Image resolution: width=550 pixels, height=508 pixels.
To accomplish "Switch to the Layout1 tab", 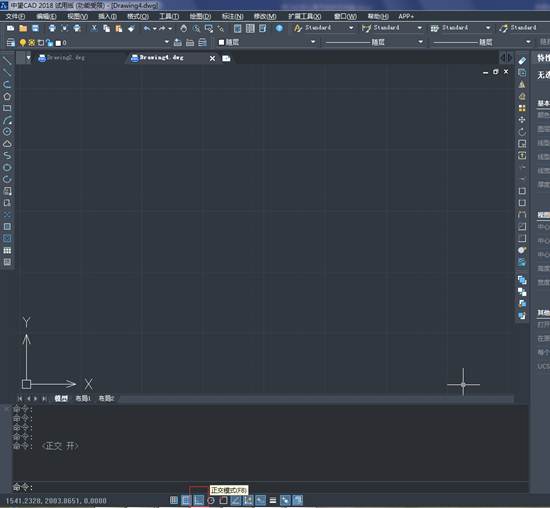I will coord(83,398).
